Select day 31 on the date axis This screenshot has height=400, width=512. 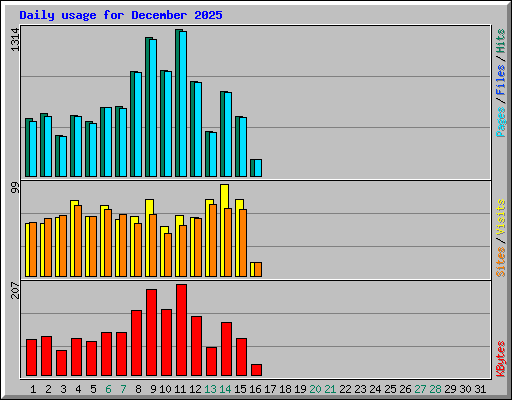pyautogui.click(x=480, y=389)
